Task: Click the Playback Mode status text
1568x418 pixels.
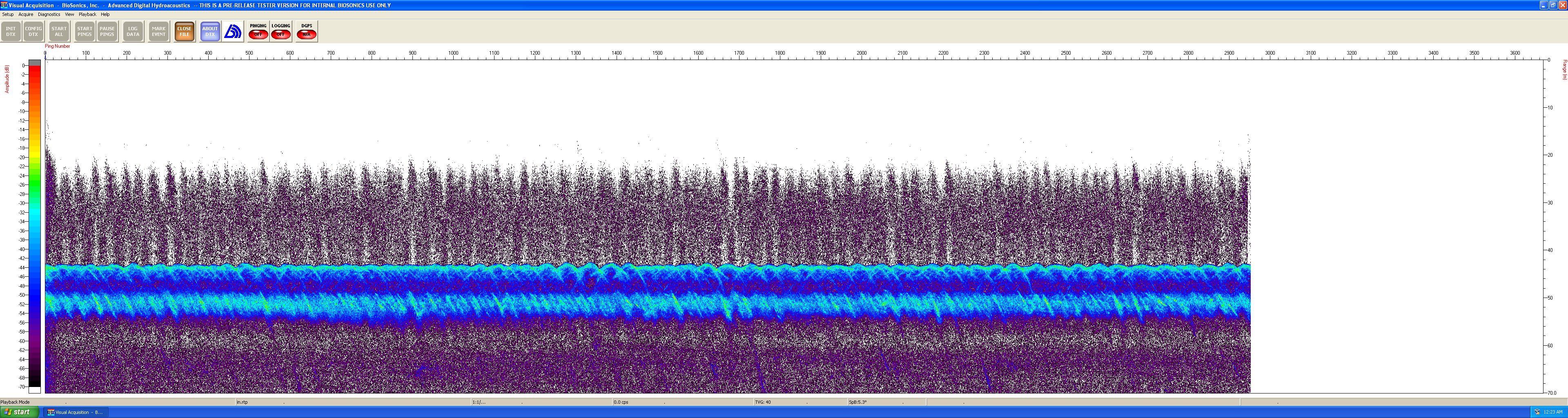Action: [x=15, y=402]
